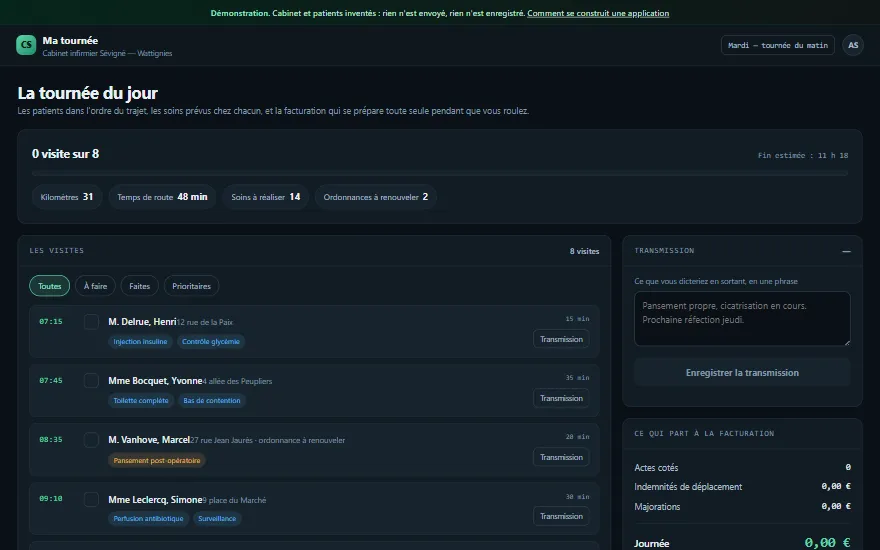Screen dimensions: 880x550
Task: Click the CS cabinet logo icon
Action: click(26, 45)
